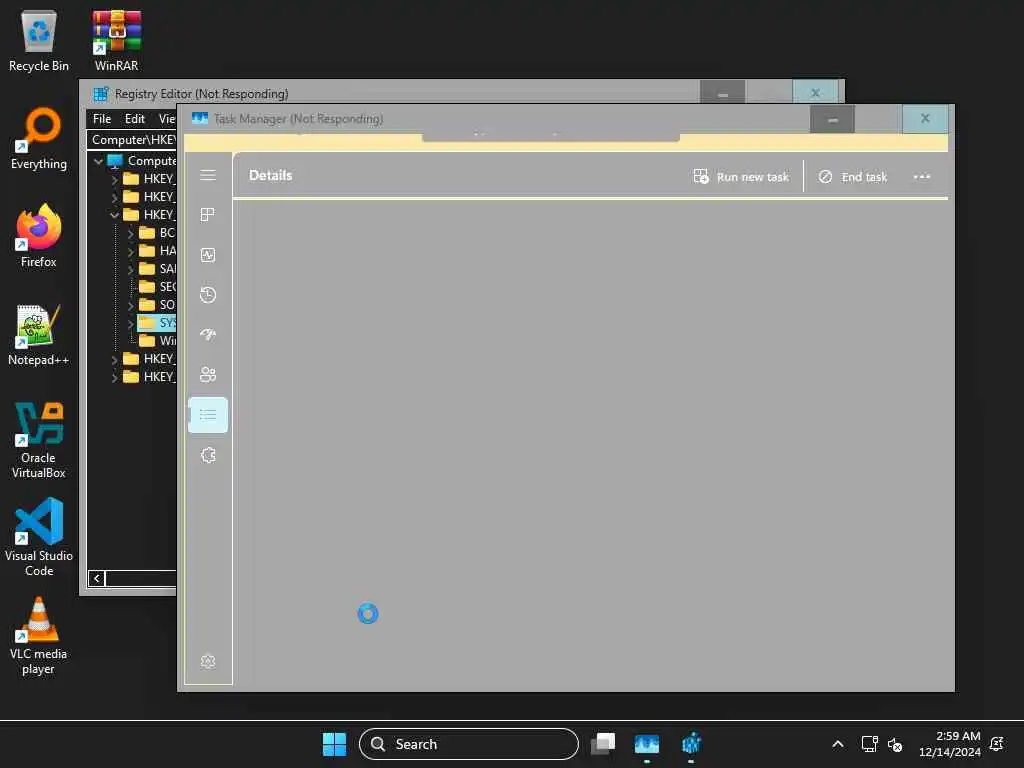Click left scroll arrow in Registry Editor
1024x768 pixels.
click(97, 578)
